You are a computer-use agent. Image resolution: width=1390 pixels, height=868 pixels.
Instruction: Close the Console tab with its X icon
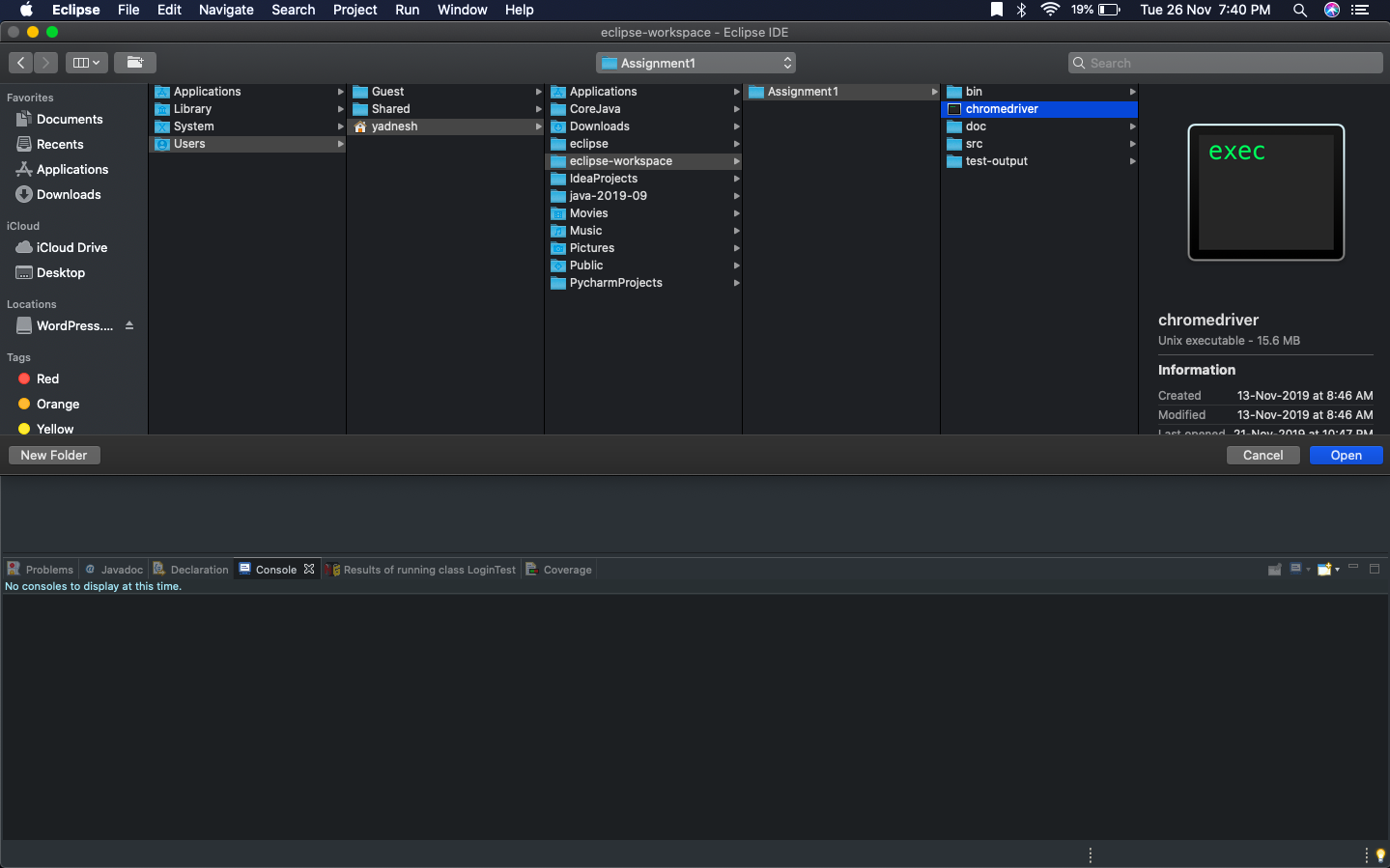click(x=309, y=570)
